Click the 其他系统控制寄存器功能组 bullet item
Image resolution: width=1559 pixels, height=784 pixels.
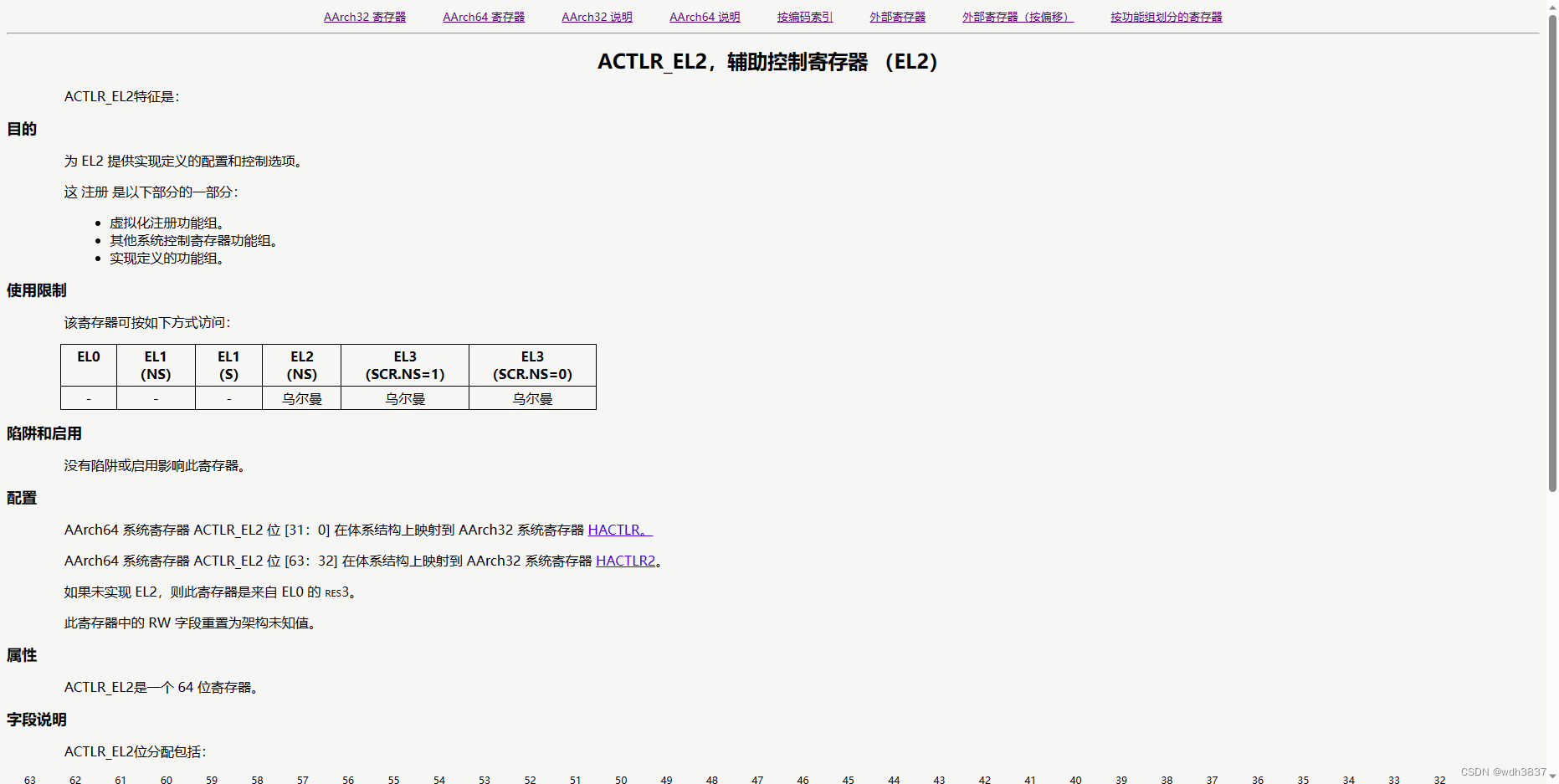point(193,240)
